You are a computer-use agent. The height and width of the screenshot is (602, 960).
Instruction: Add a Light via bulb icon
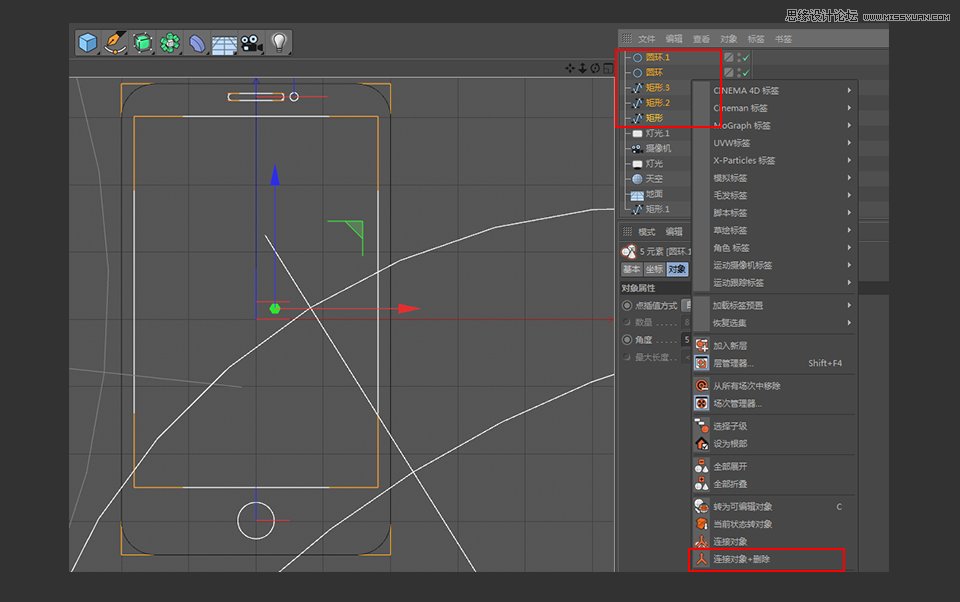[279, 43]
